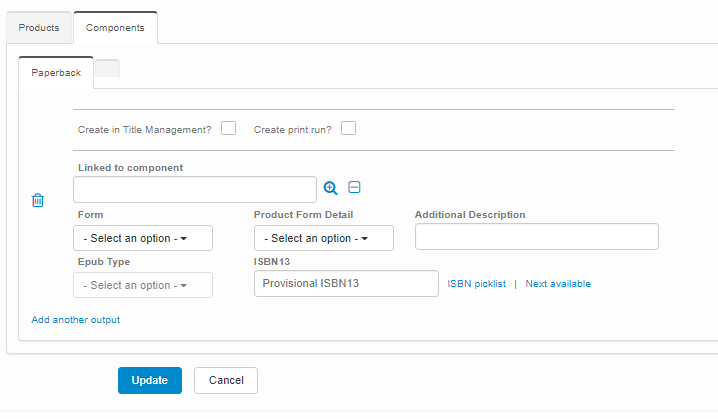Enable the Create print run checkbox
The width and height of the screenshot is (718, 419).
(x=348, y=128)
